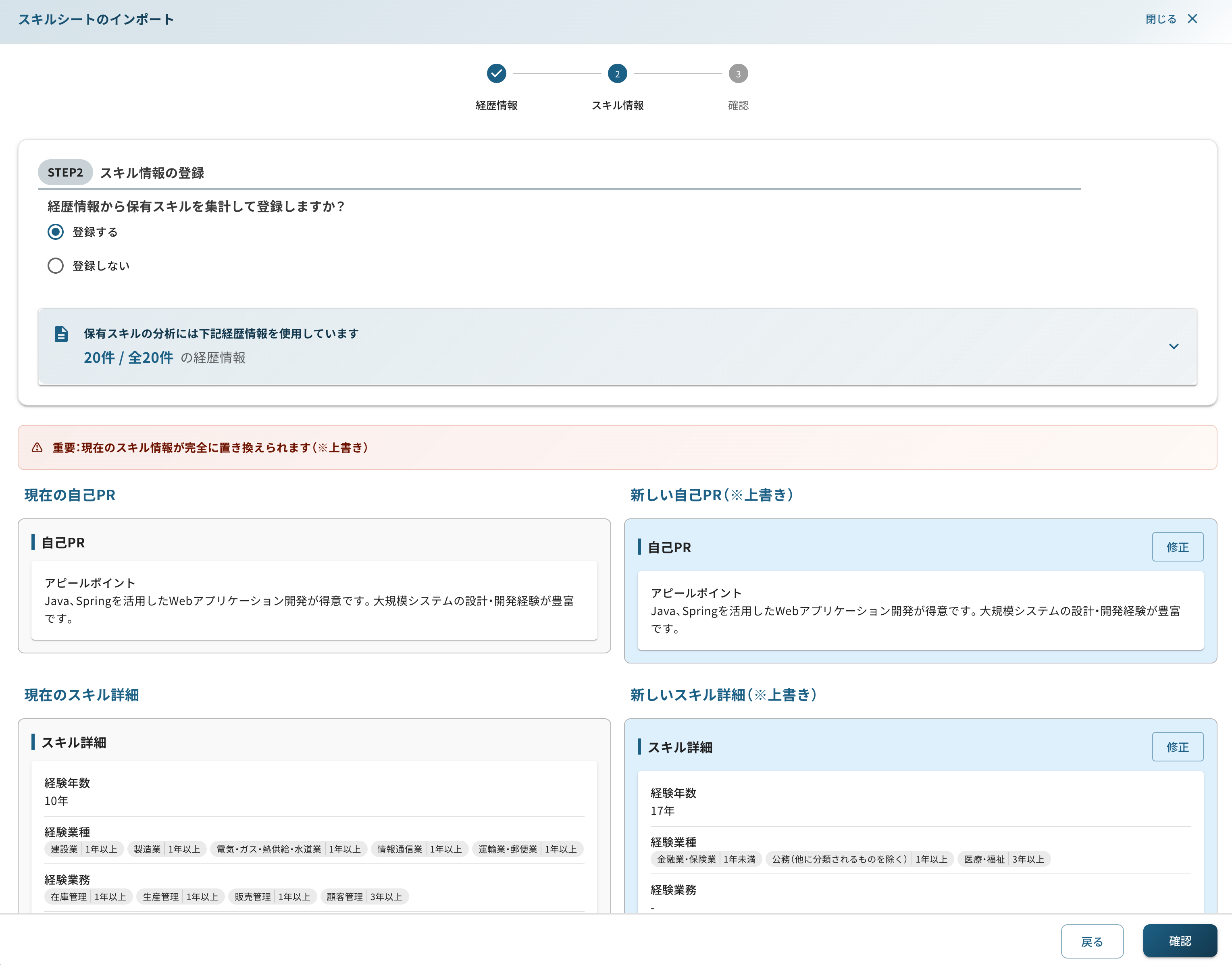1232x965 pixels.
Task: Expand the 20件 / 全20件 history summary
Action: point(128,358)
